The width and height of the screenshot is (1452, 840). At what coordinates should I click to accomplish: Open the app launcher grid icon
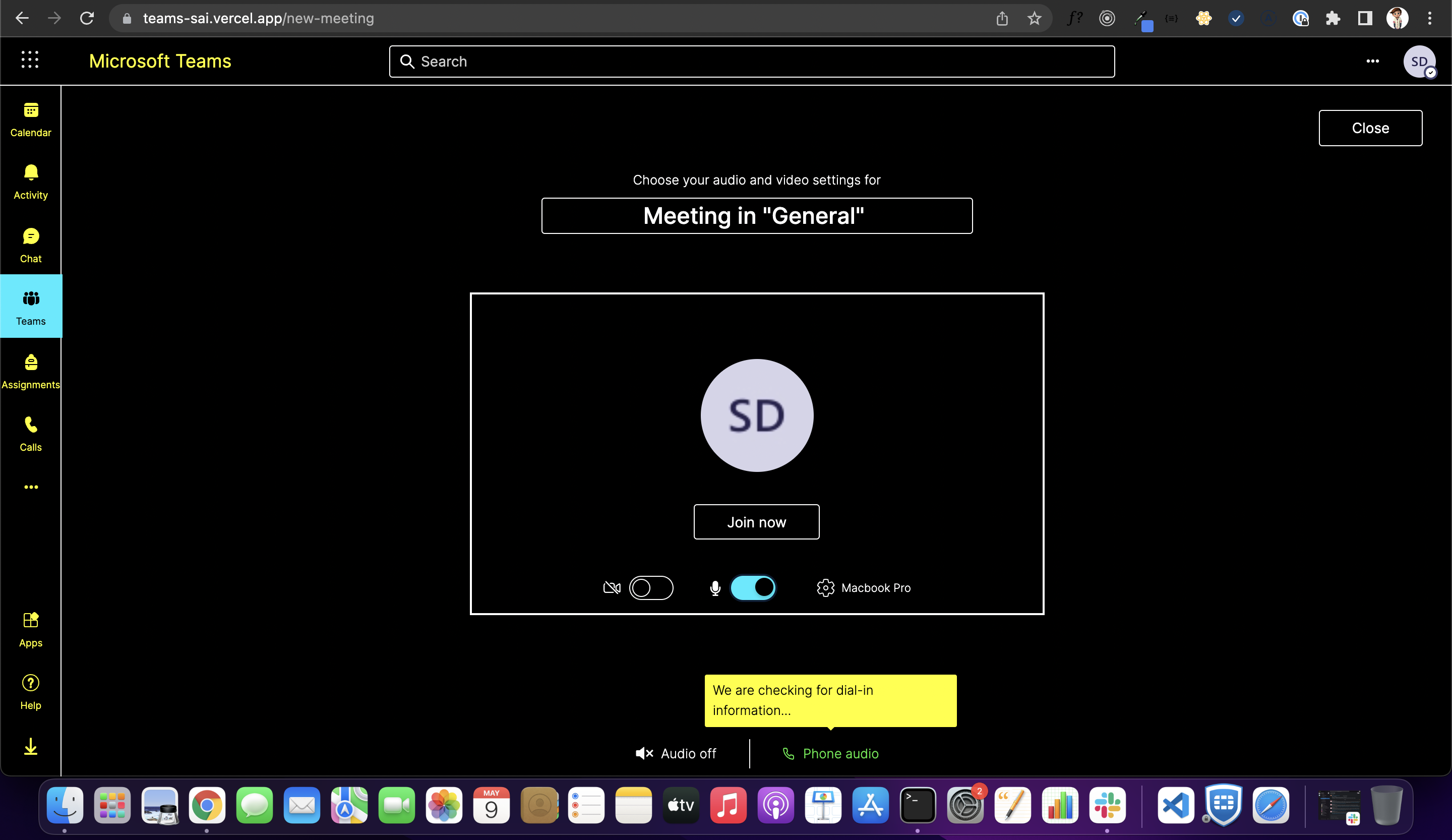click(30, 59)
